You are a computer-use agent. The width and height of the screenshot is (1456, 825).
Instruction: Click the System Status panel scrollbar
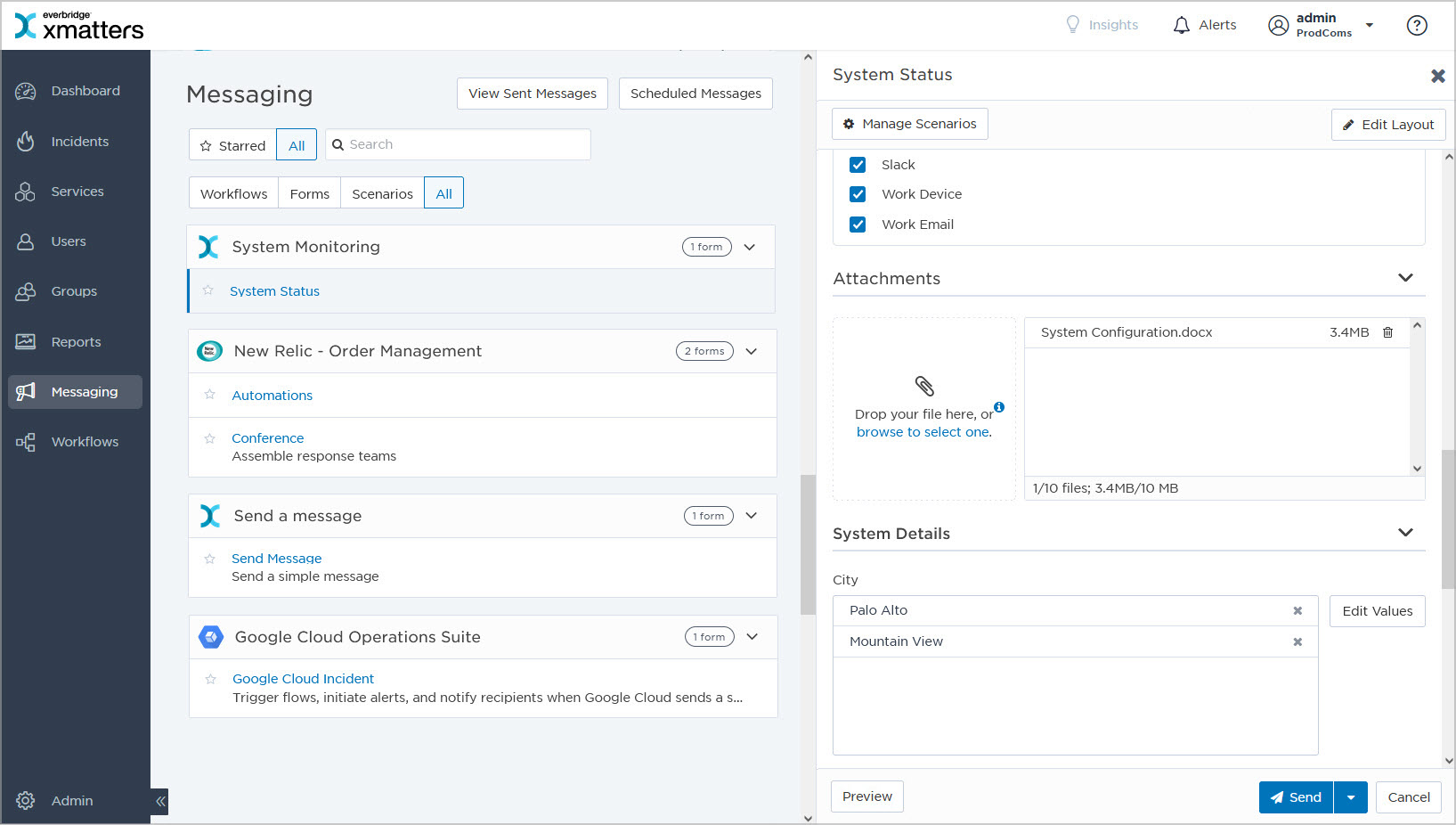pyautogui.click(x=1449, y=519)
